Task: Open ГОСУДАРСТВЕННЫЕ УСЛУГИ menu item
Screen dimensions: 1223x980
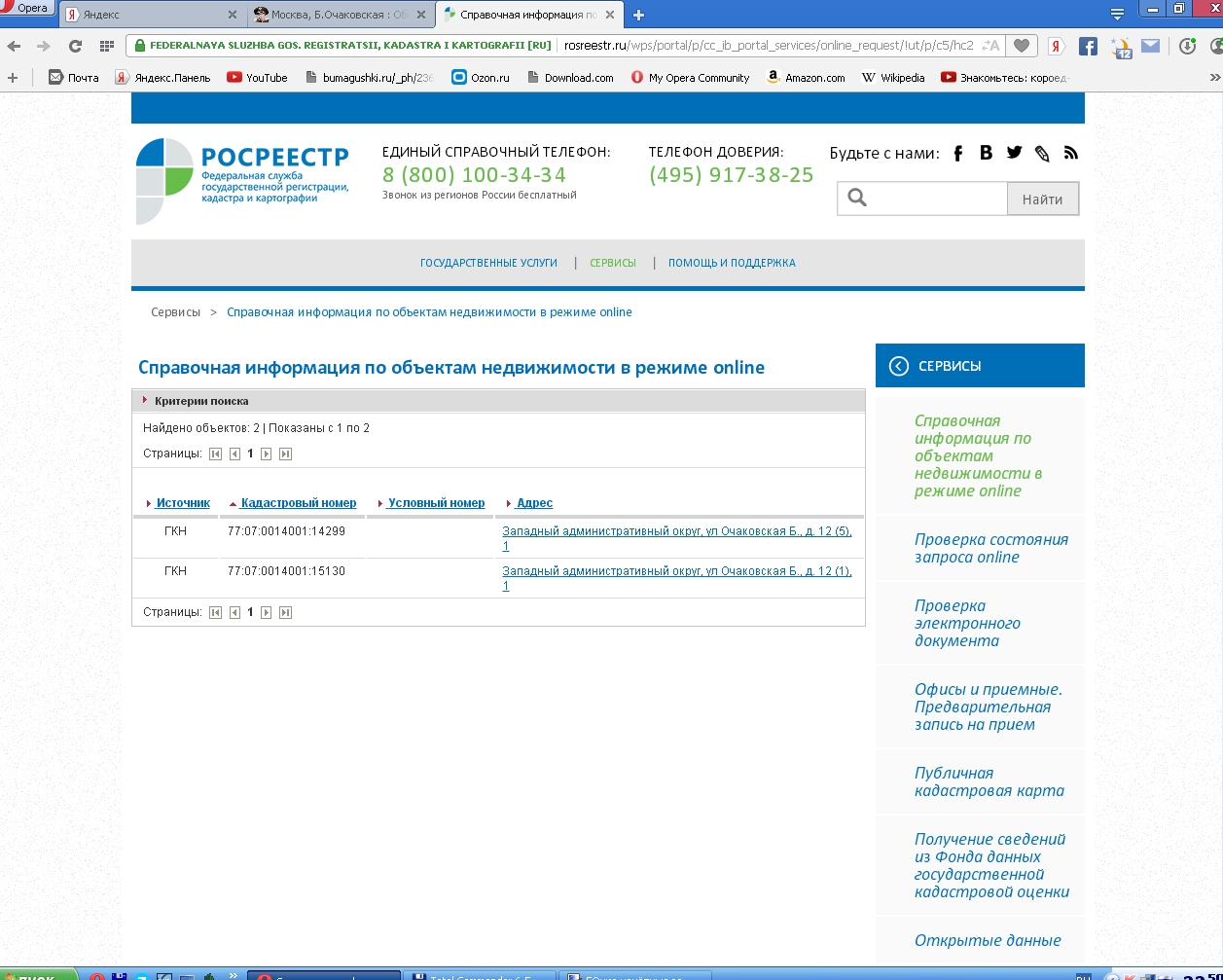Action: (488, 263)
